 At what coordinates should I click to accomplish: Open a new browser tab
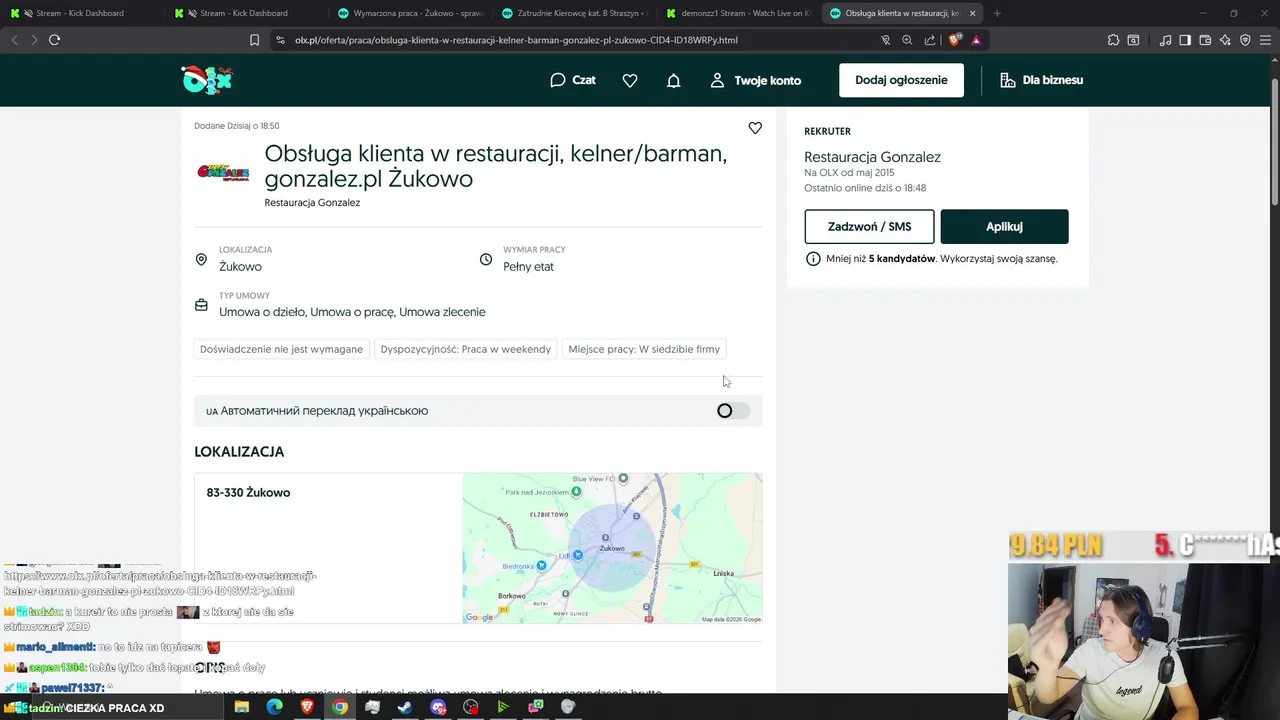click(997, 13)
